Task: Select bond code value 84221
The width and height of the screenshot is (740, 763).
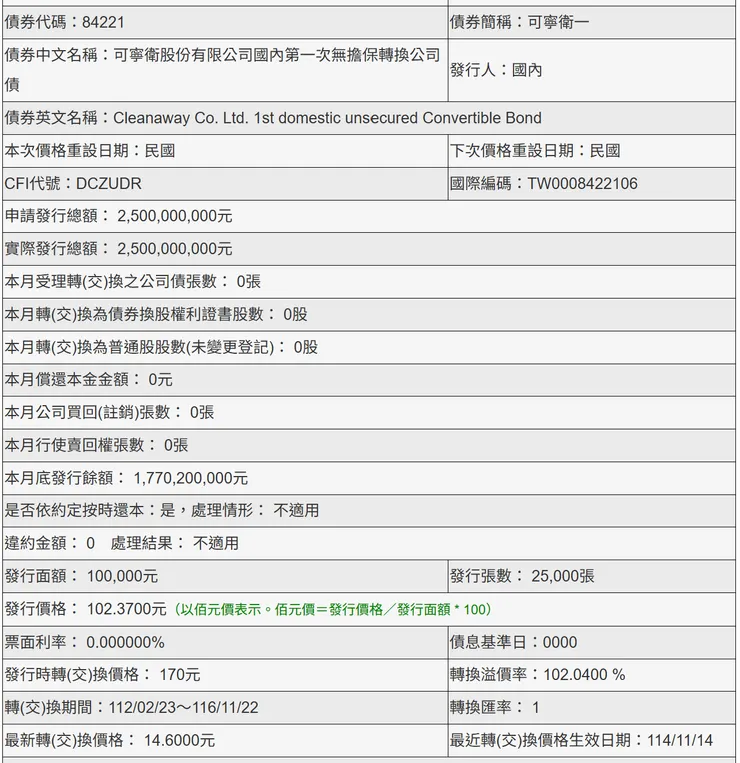Action: 103,22
